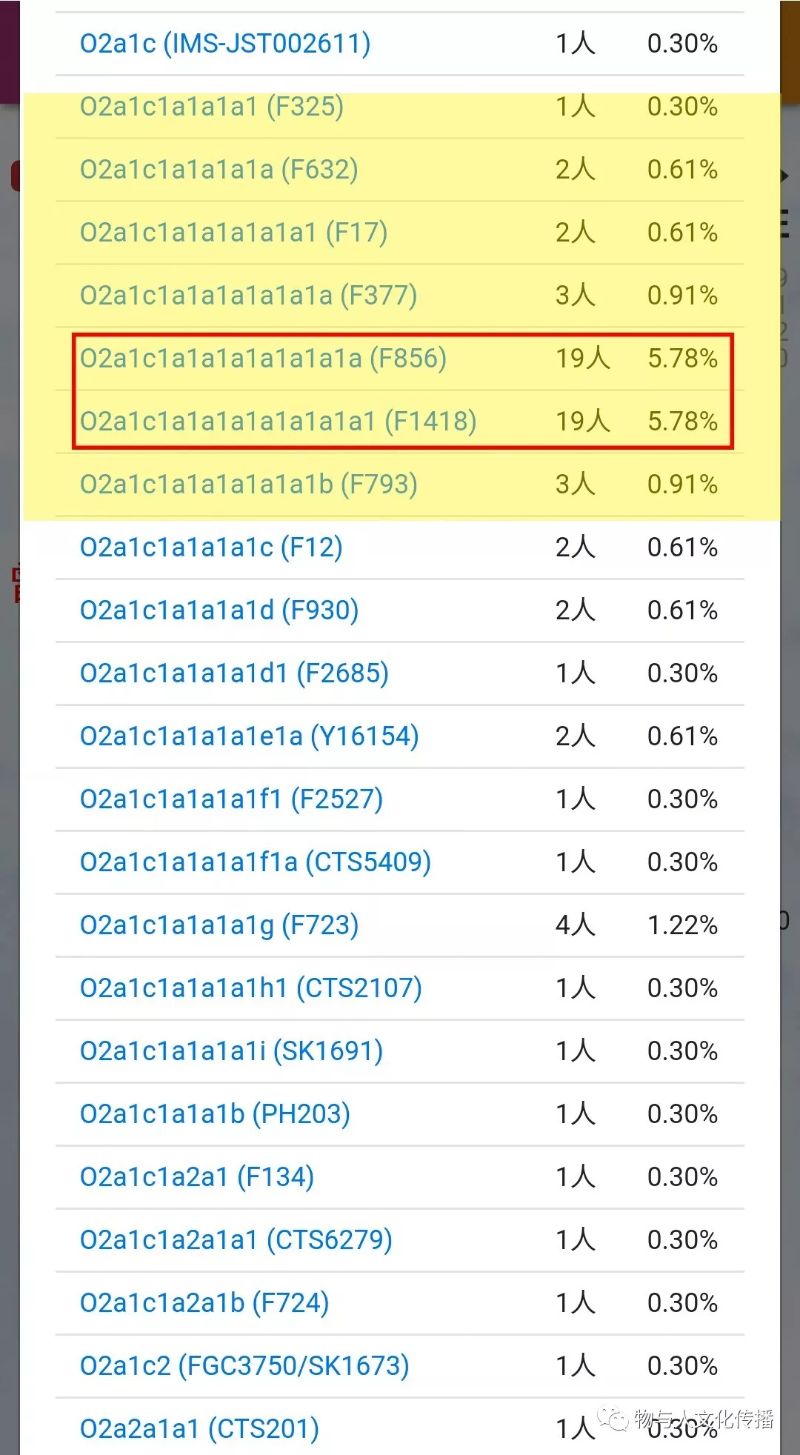800x1455 pixels.
Task: Open the O2a1c1a1a1a1a1b (F793) link
Action: [249, 485]
